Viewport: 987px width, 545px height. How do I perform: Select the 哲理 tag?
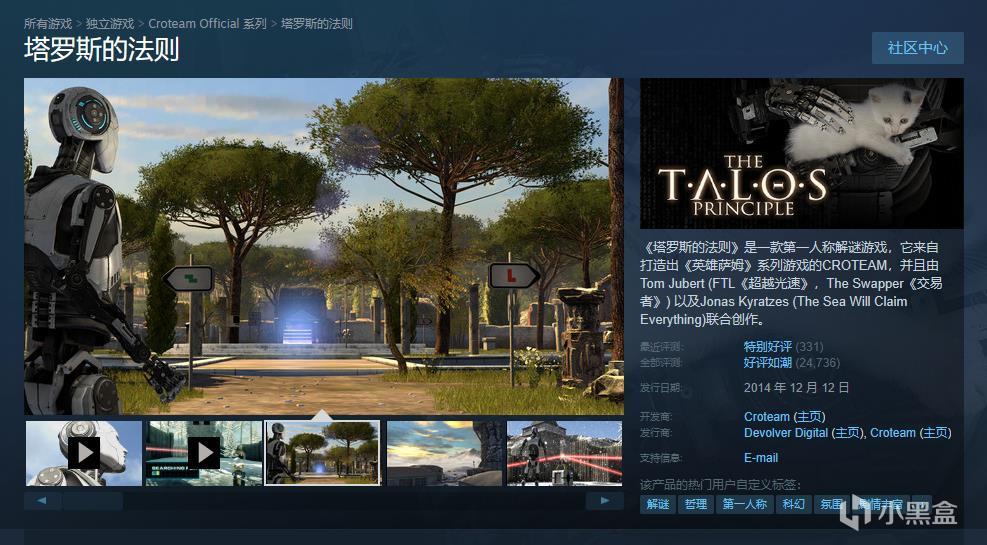point(696,504)
